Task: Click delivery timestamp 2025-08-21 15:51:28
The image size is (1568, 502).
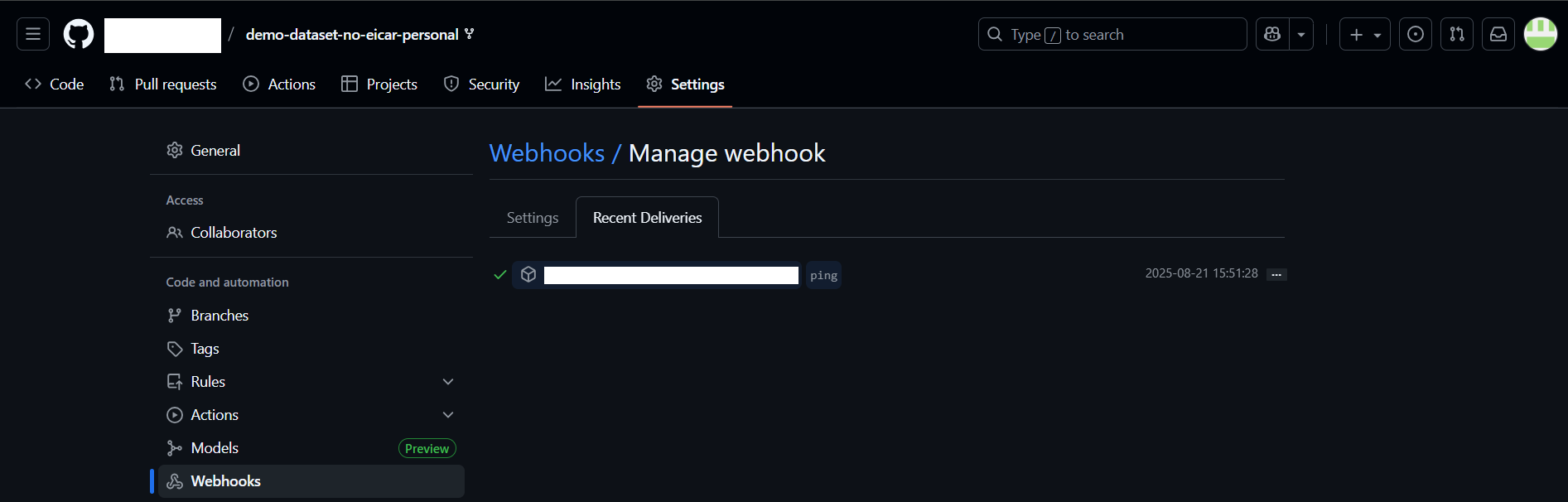Action: click(1201, 273)
